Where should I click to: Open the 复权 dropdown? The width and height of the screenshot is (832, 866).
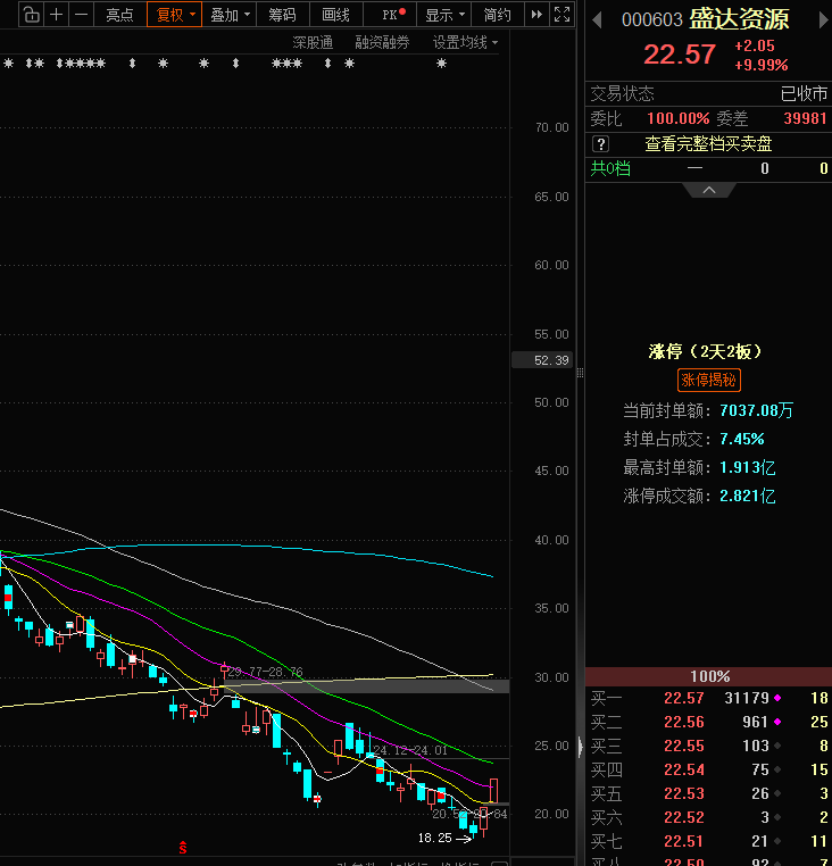(x=174, y=14)
